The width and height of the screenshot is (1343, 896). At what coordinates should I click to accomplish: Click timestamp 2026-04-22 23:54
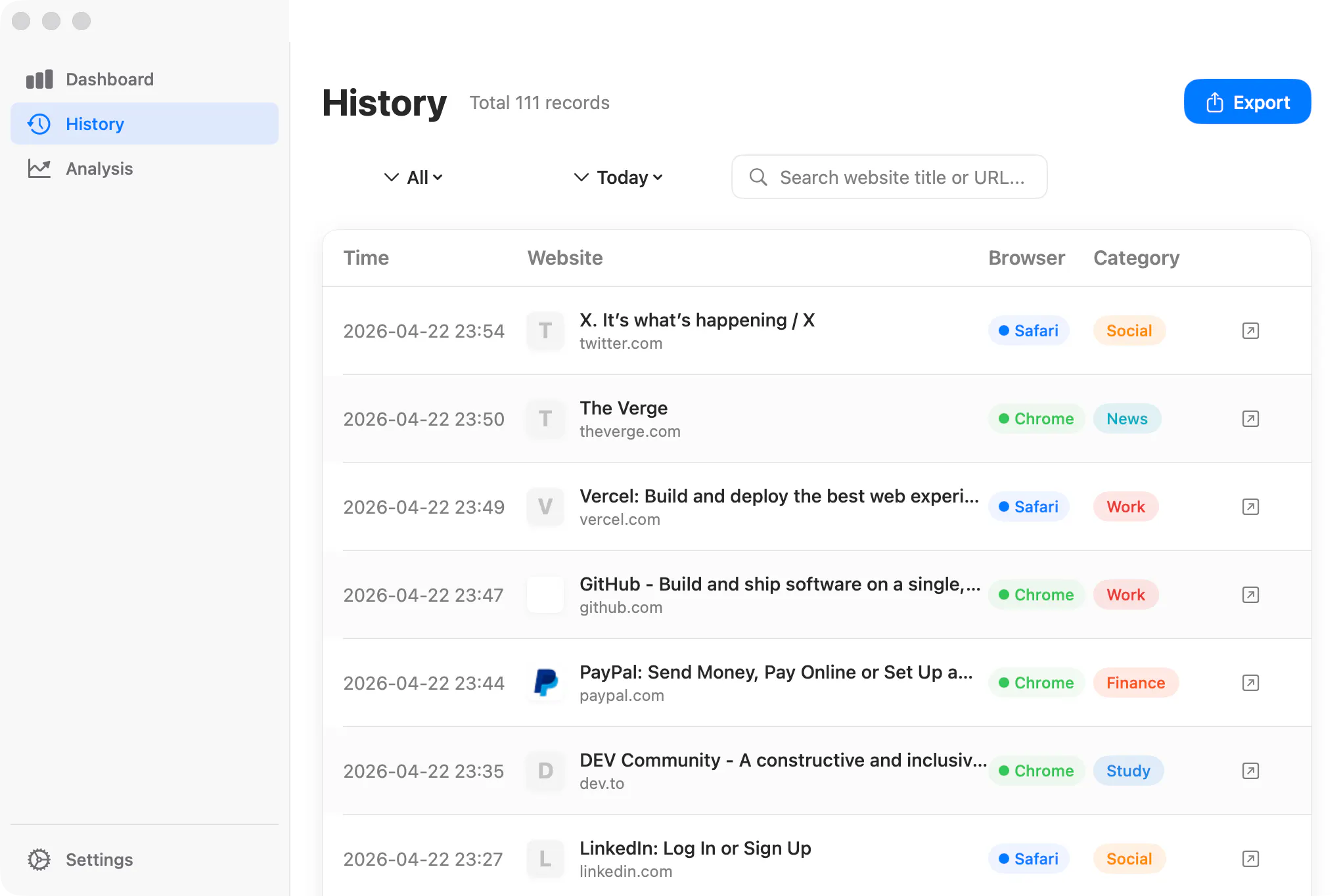[x=424, y=331]
